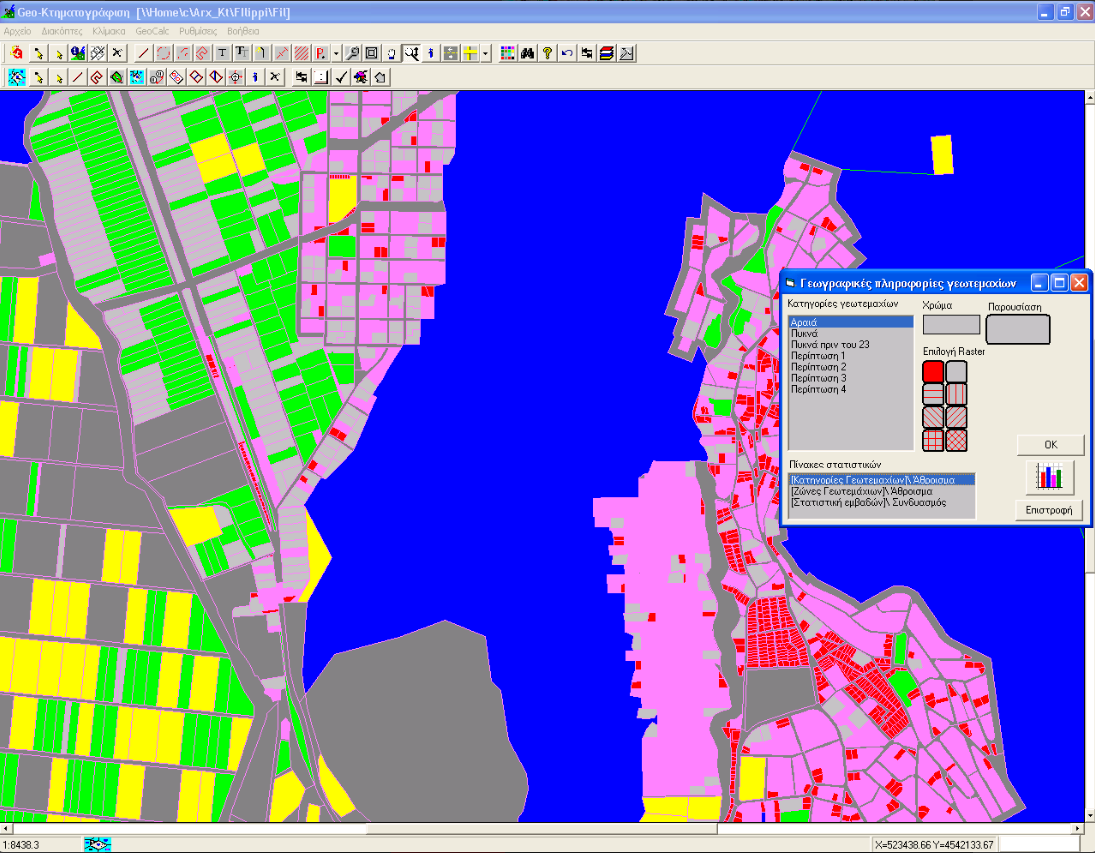The image size is (1095, 853).
Task: Click the Επιστροφή button
Action: pos(1050,510)
